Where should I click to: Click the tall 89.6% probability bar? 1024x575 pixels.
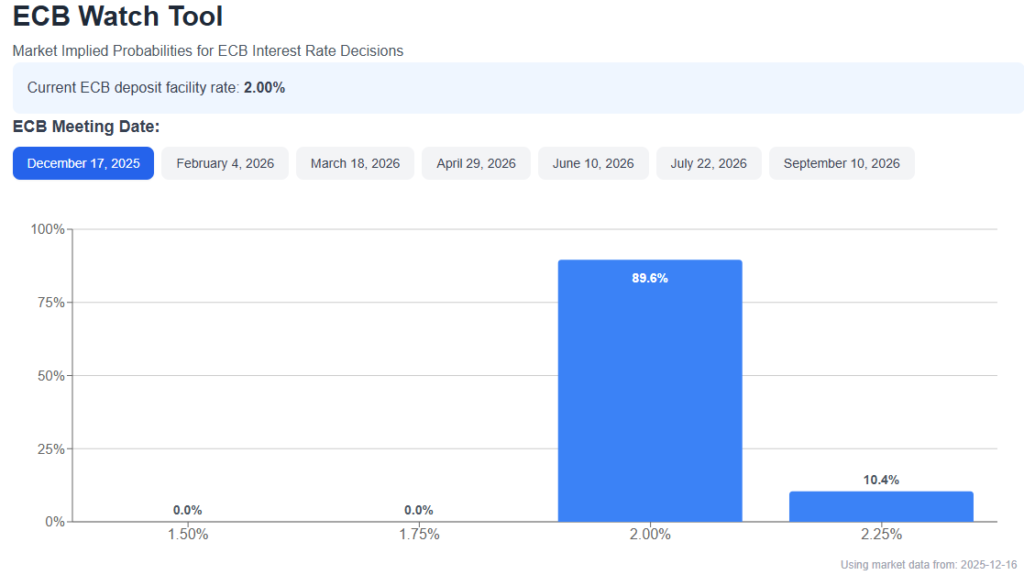coord(650,390)
